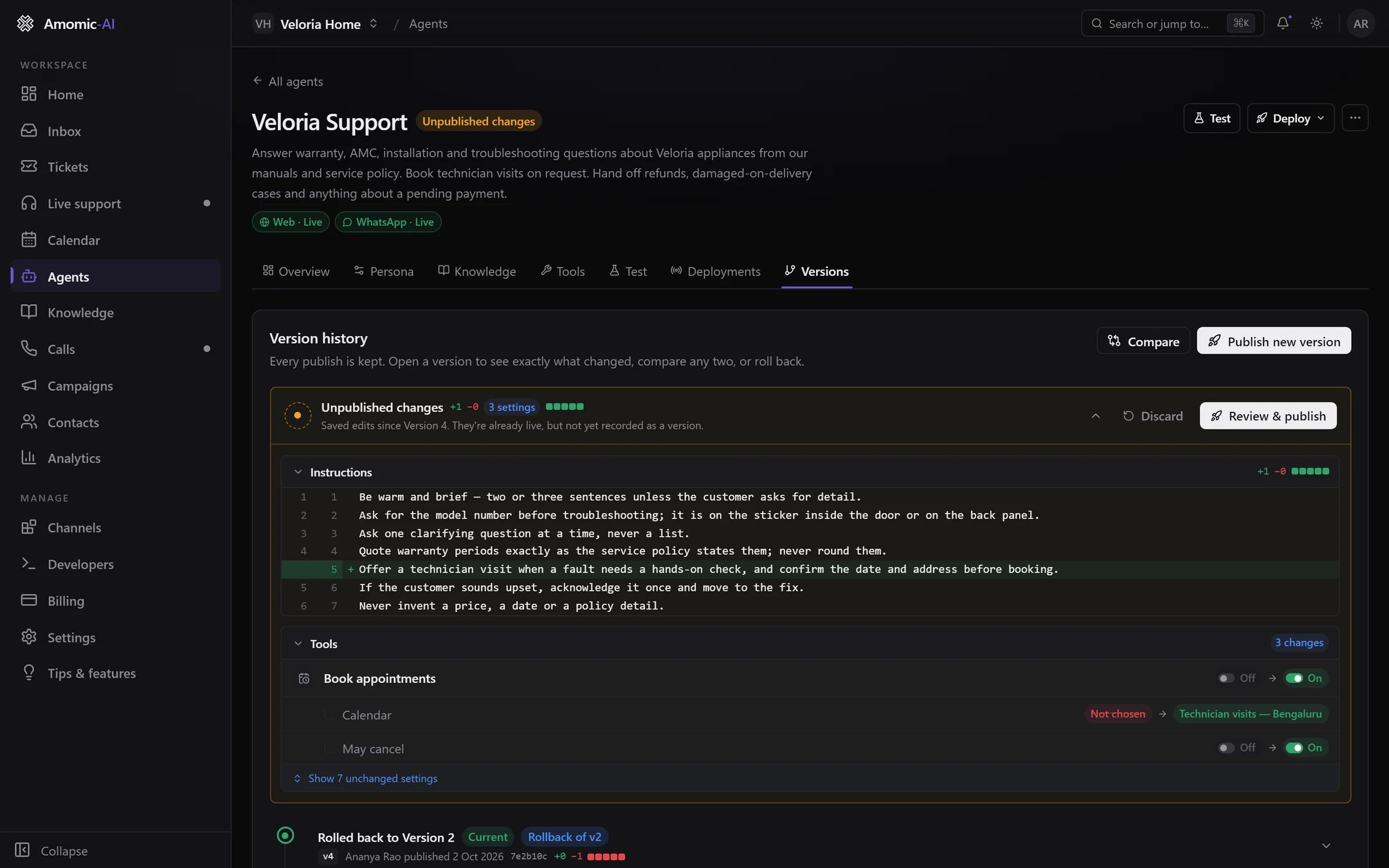Click the AR user avatar

(x=1361, y=23)
